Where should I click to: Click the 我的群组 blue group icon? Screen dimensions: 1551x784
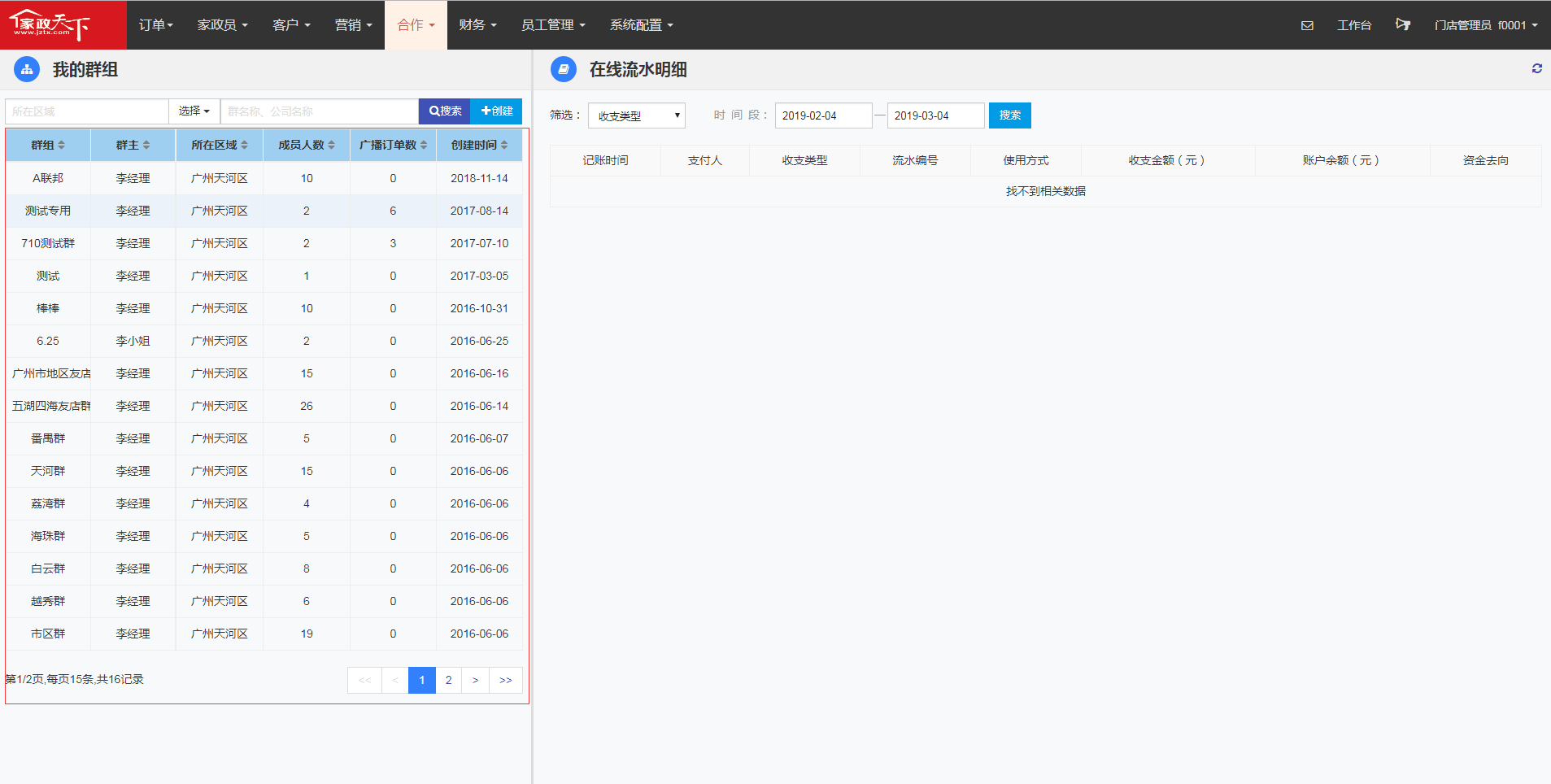click(27, 69)
